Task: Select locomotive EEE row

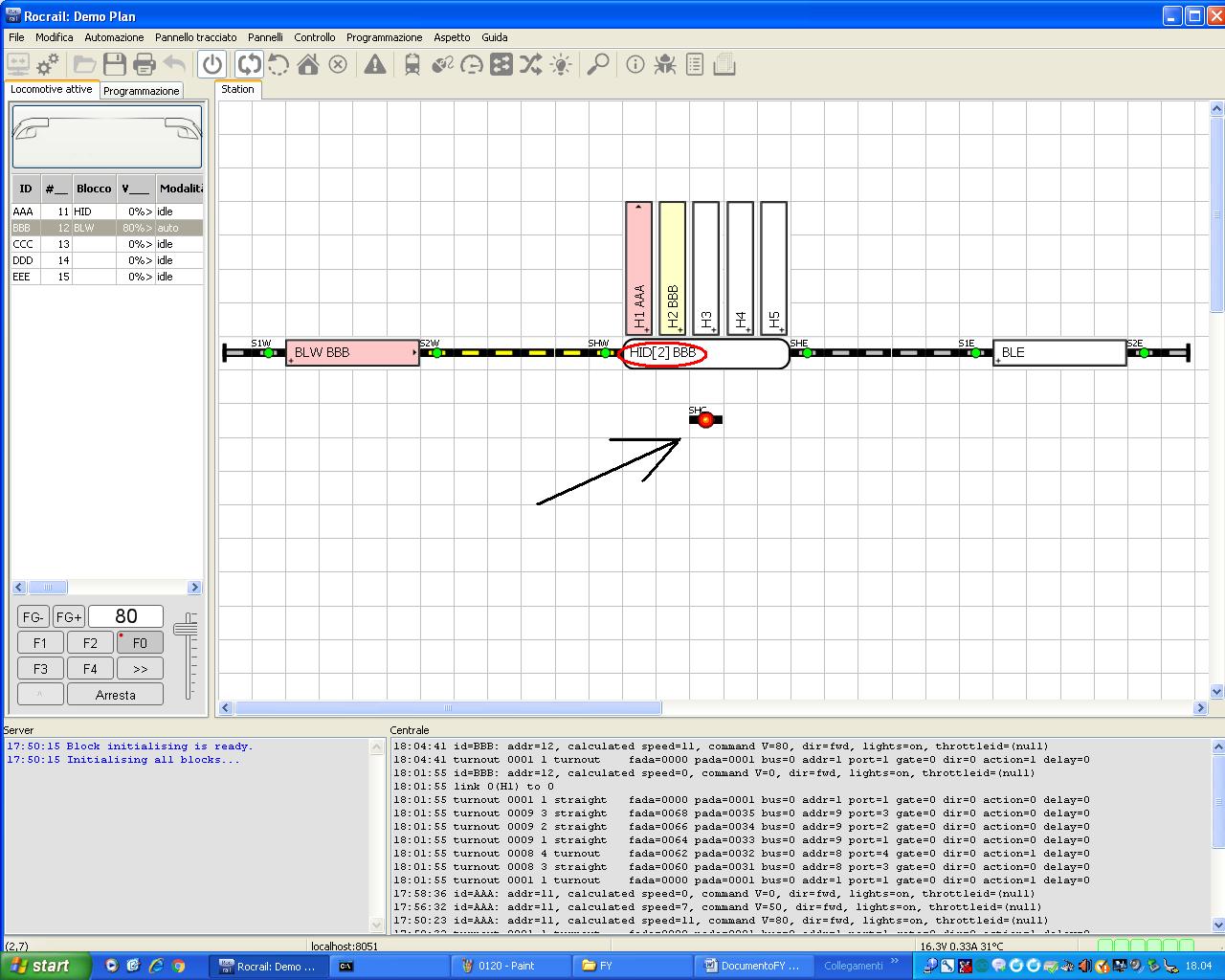Action: [x=107, y=277]
